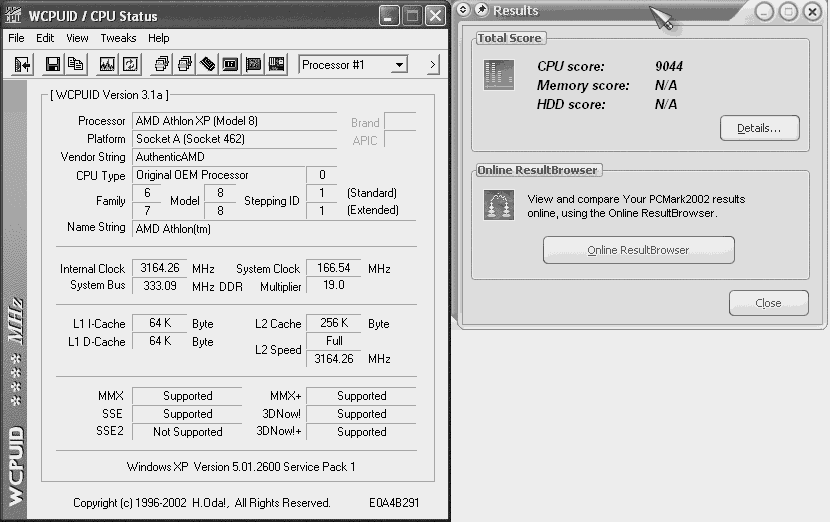Click the CPU score value 9044
830x522 pixels.
tap(669, 66)
